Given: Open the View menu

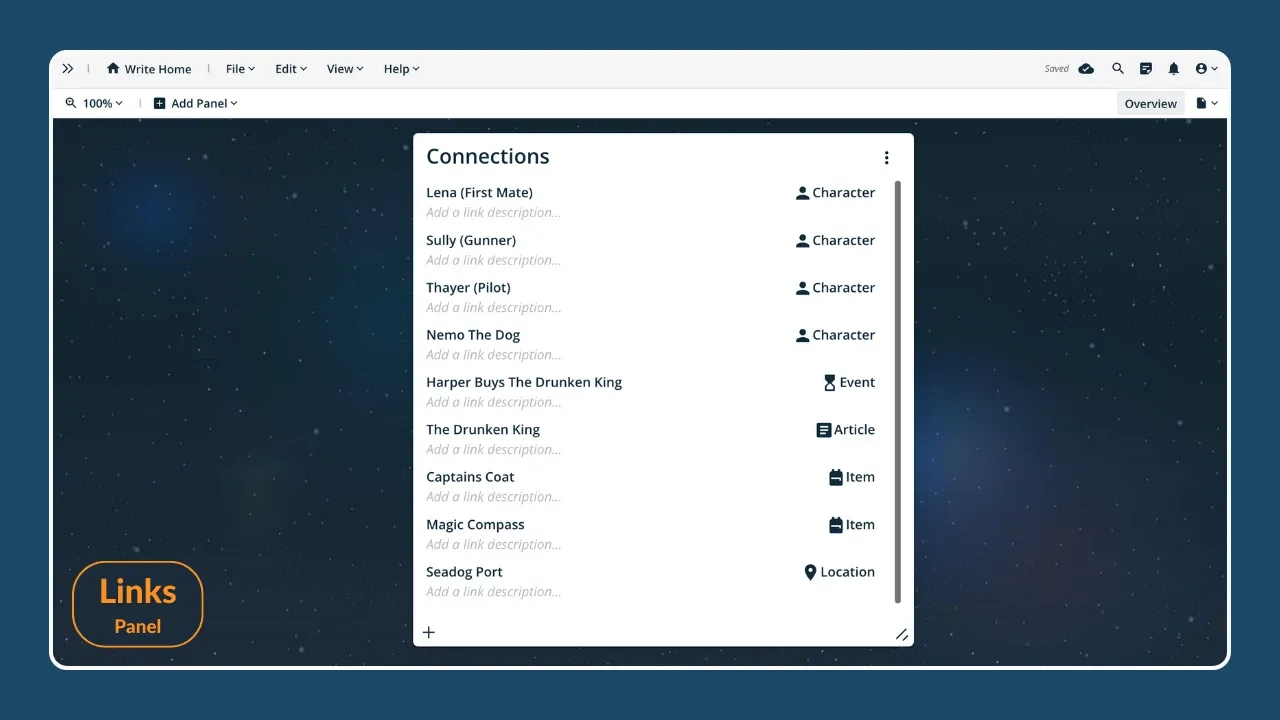Looking at the screenshot, I should point(345,69).
